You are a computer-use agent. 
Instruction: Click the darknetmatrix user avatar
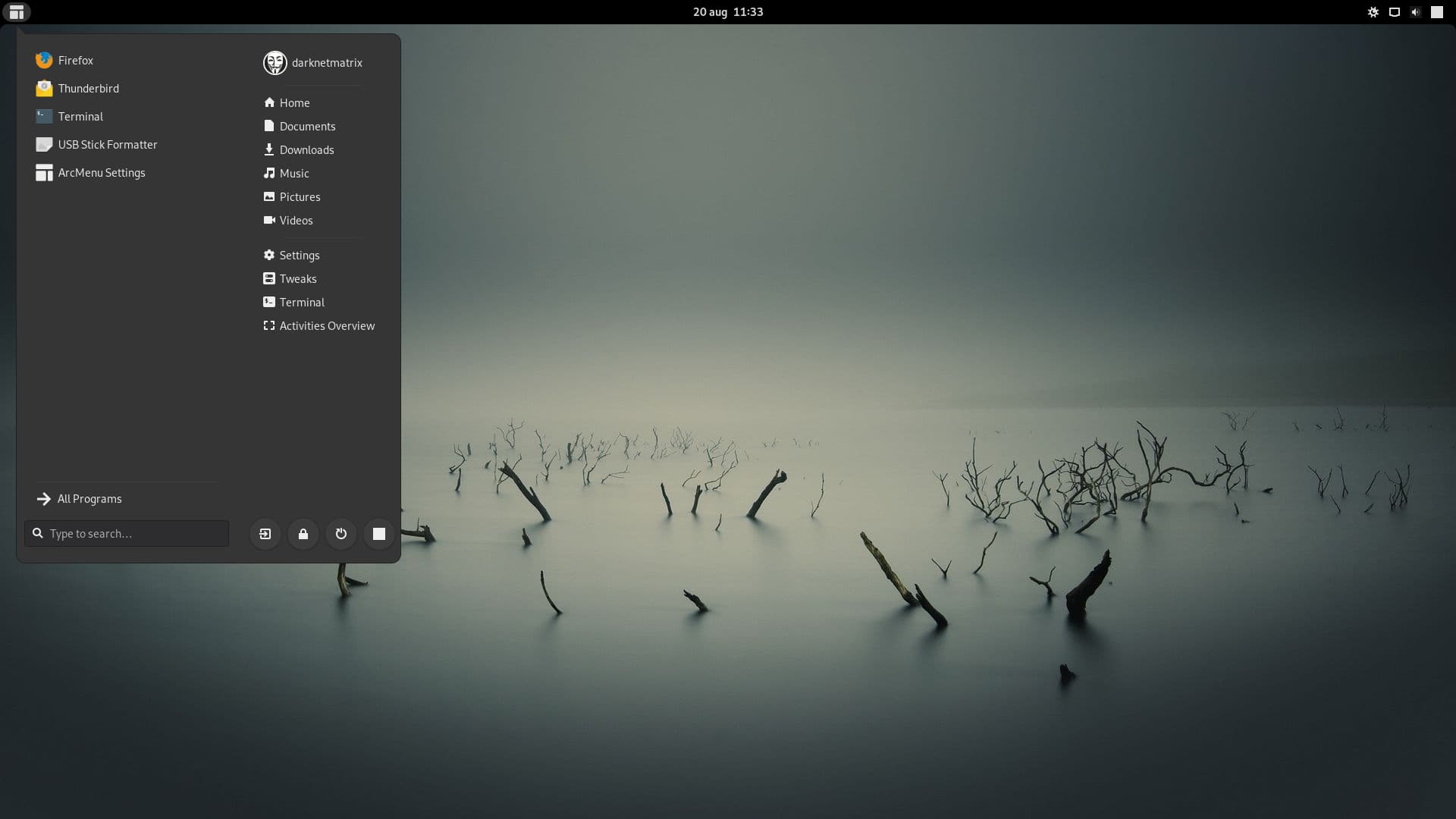click(x=275, y=62)
